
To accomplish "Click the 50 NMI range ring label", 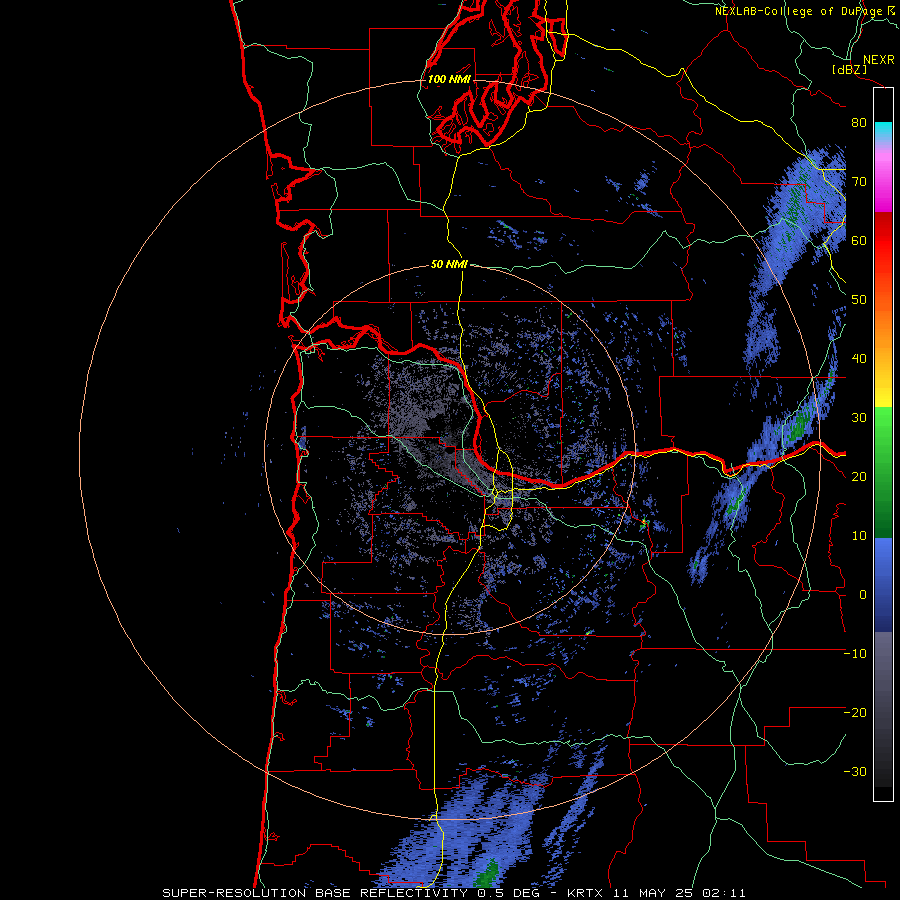I will [x=449, y=265].
